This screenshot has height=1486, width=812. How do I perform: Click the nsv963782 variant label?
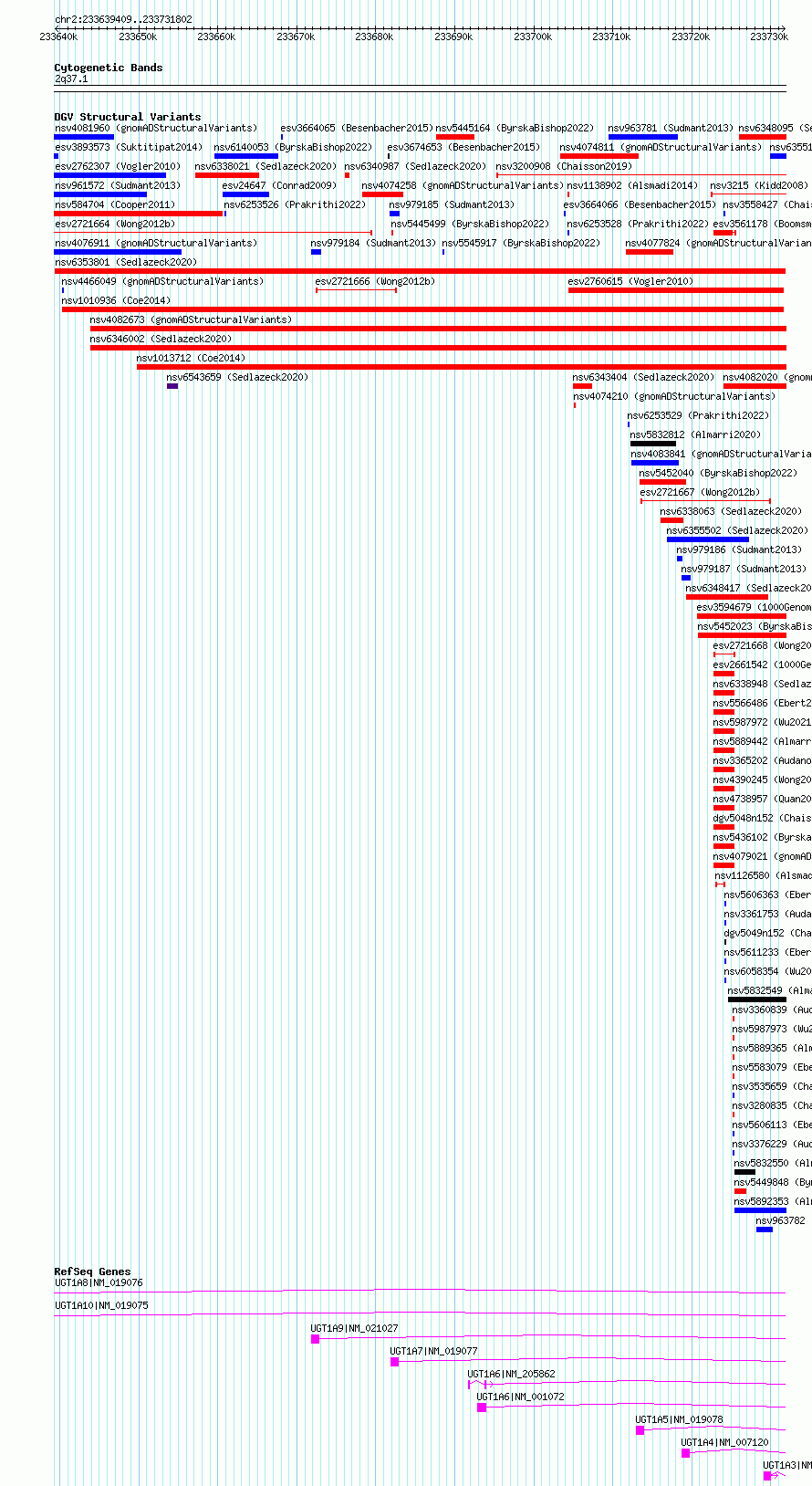[781, 1220]
